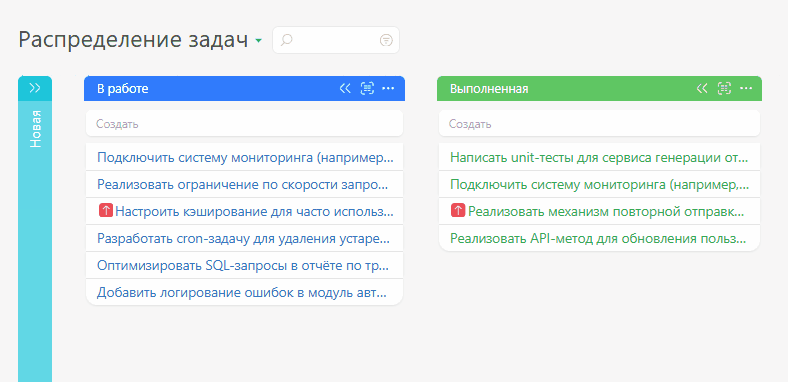788x382 pixels.
Task: Open task Реализовать механизм повторной отправк…
Action: coord(607,212)
